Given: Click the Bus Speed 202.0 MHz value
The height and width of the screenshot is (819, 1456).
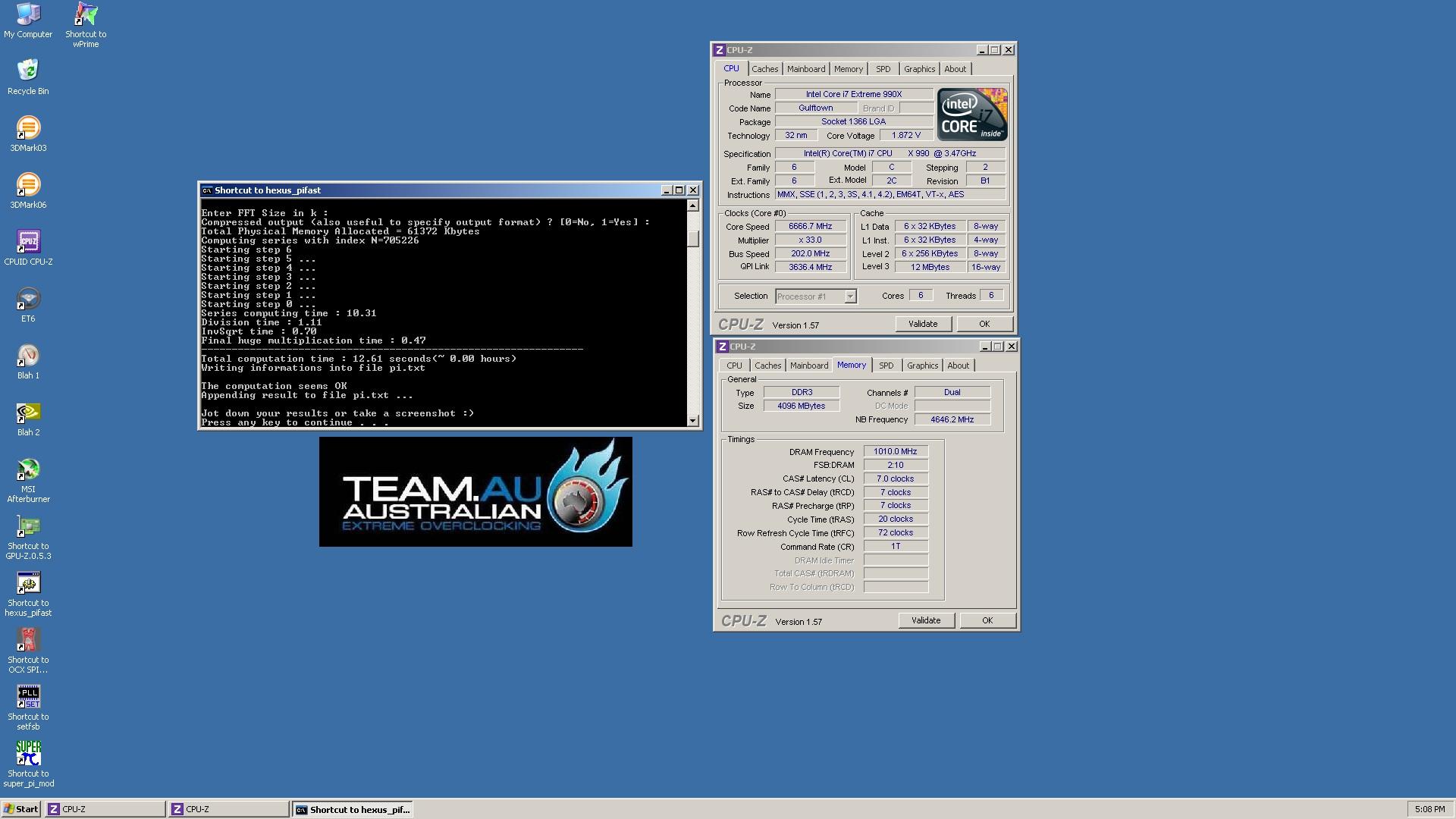Looking at the screenshot, I should coord(810,254).
